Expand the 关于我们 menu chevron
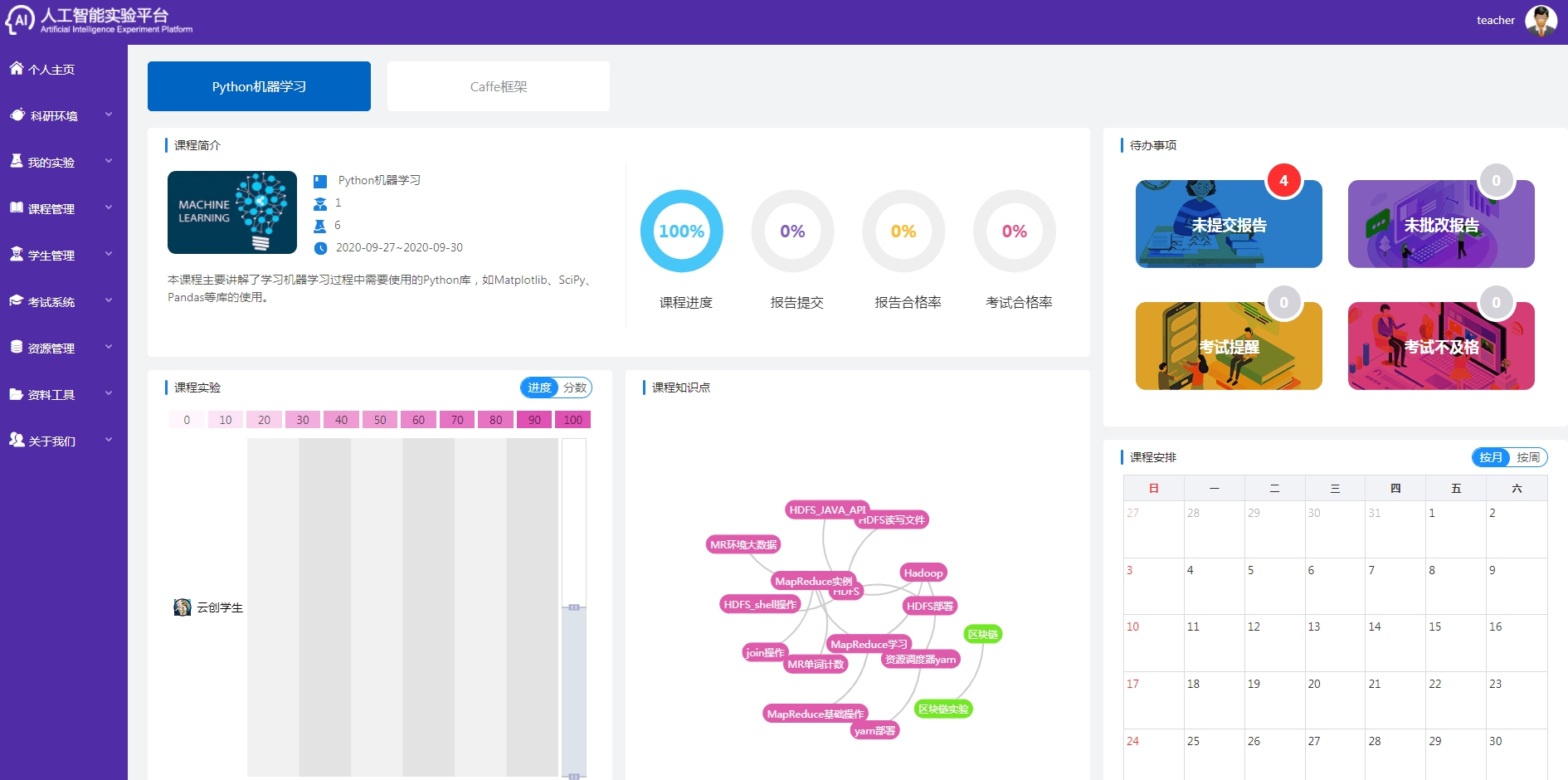This screenshot has height=780, width=1568. point(109,440)
